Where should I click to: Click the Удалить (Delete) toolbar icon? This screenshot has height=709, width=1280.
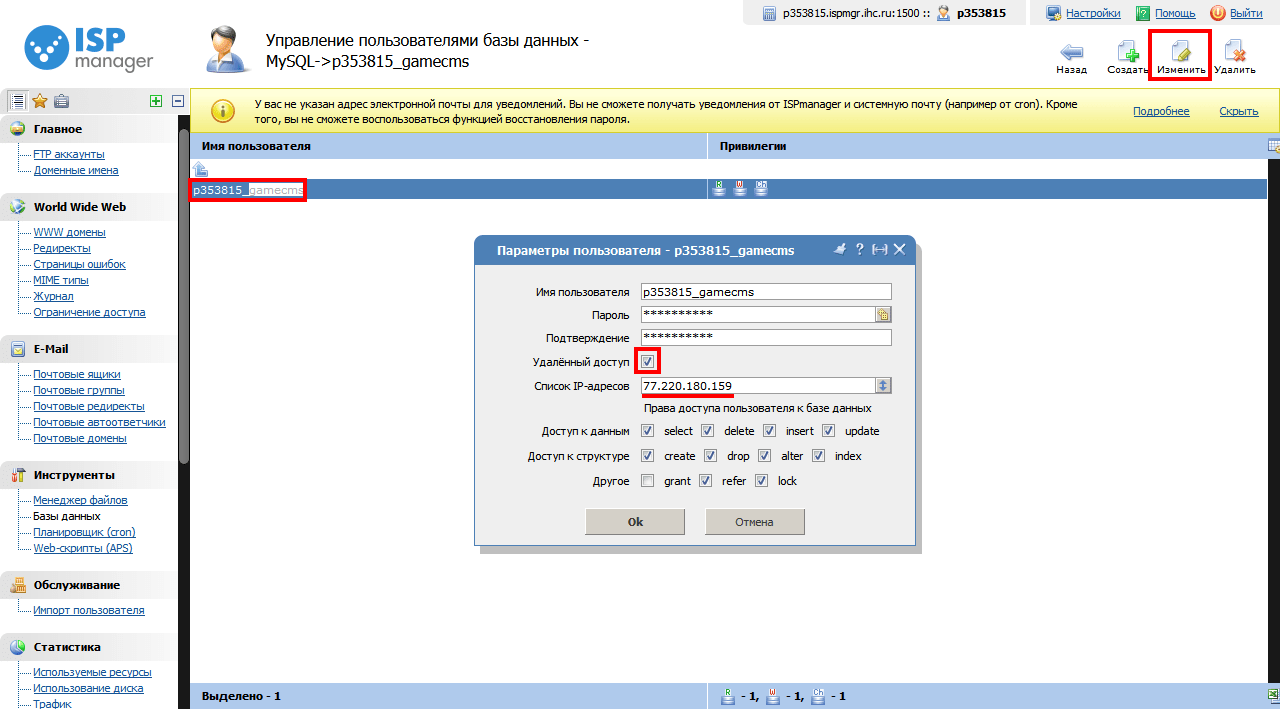tap(1234, 52)
